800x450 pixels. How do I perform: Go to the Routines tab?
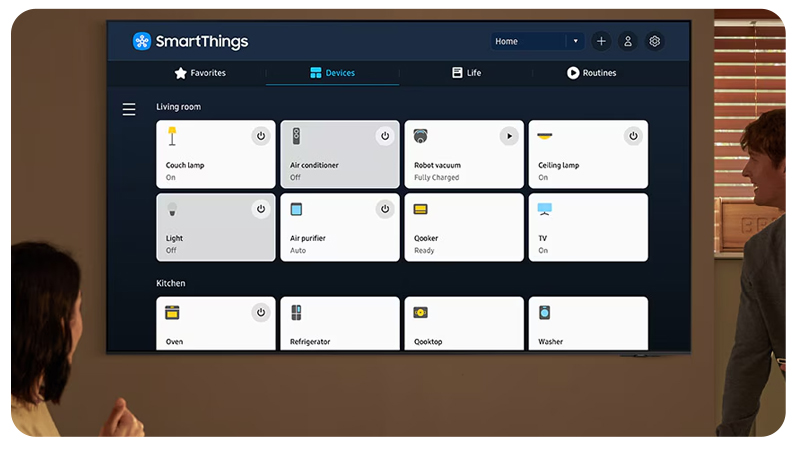coord(591,73)
